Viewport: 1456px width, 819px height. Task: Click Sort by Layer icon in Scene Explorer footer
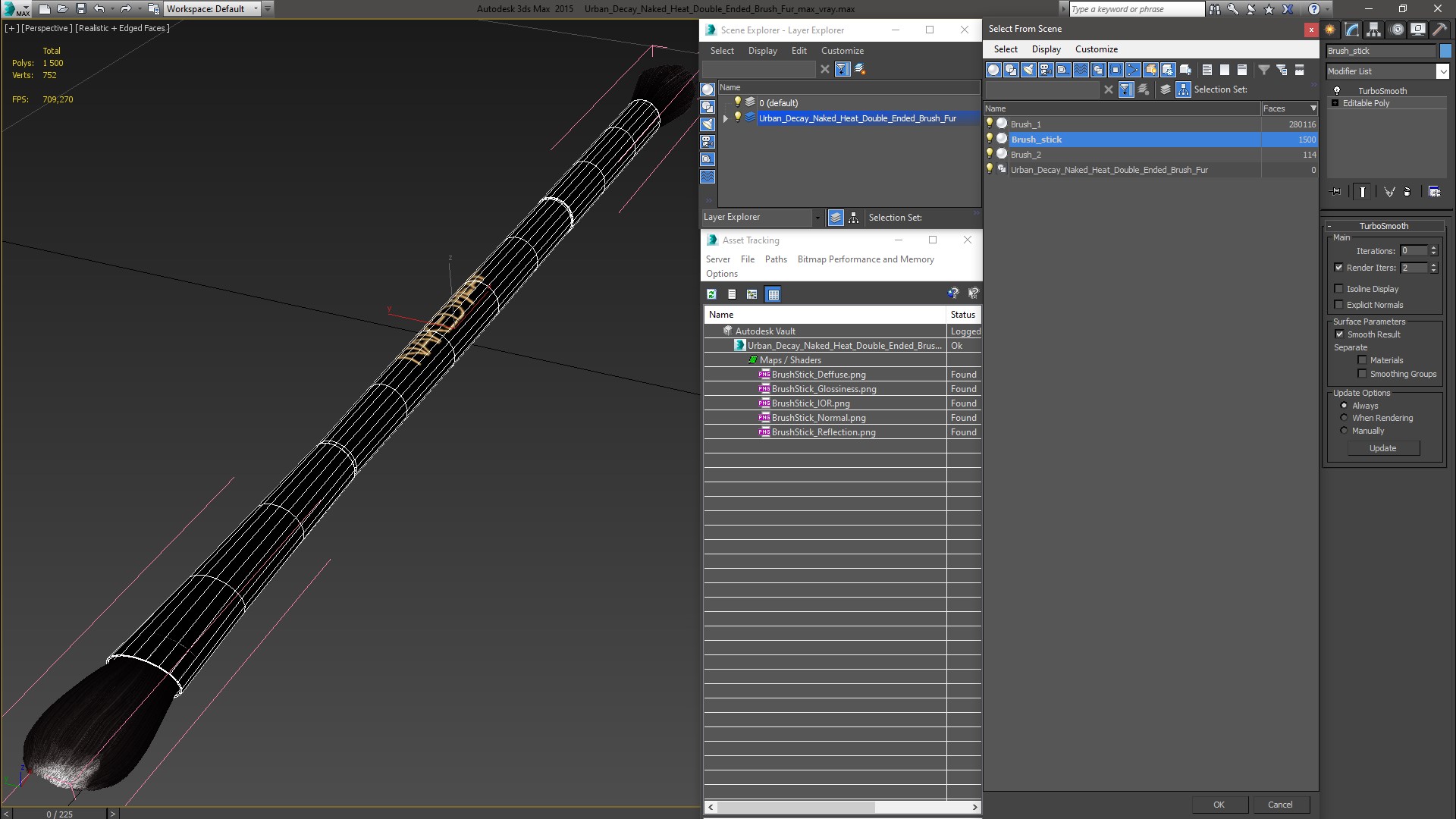pyautogui.click(x=836, y=218)
